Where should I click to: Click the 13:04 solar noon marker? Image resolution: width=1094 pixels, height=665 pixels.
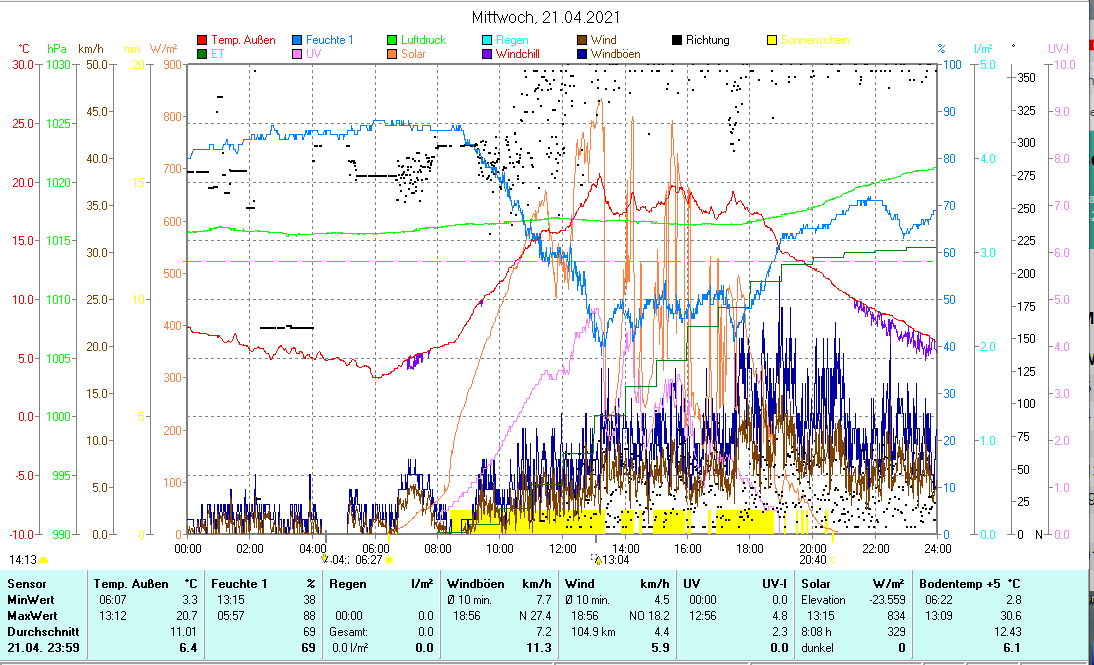click(x=612, y=560)
